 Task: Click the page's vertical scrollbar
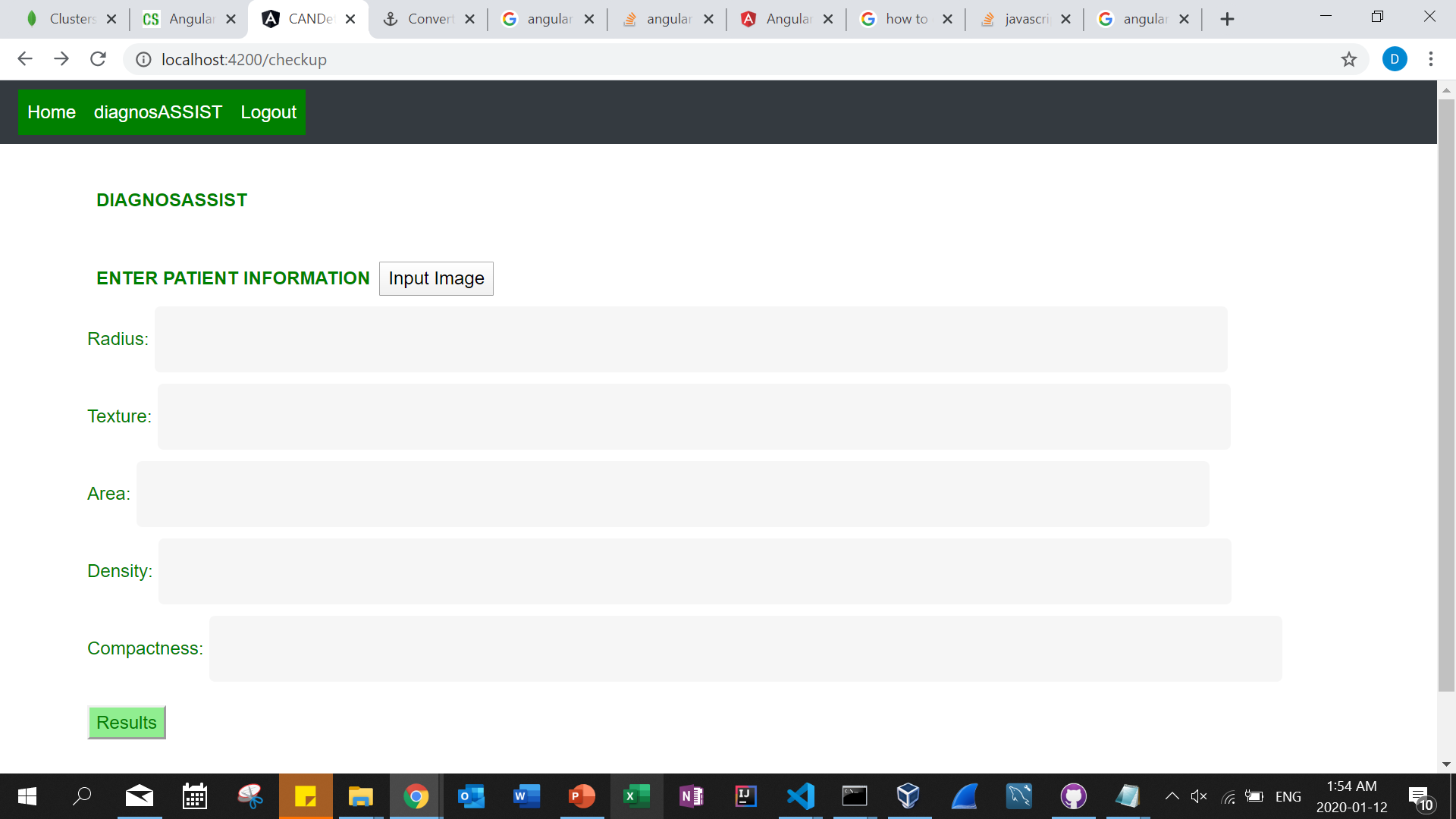pos(1445,394)
